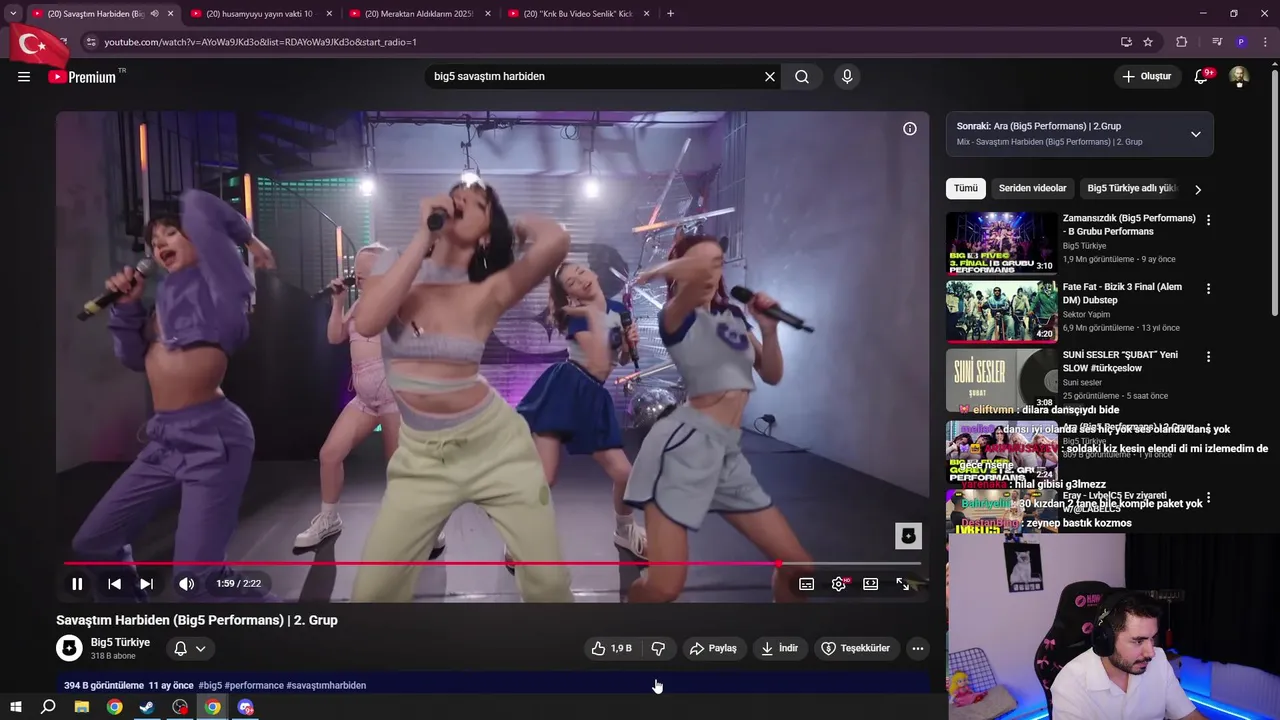Show more filter chips with right arrow

click(x=1198, y=189)
